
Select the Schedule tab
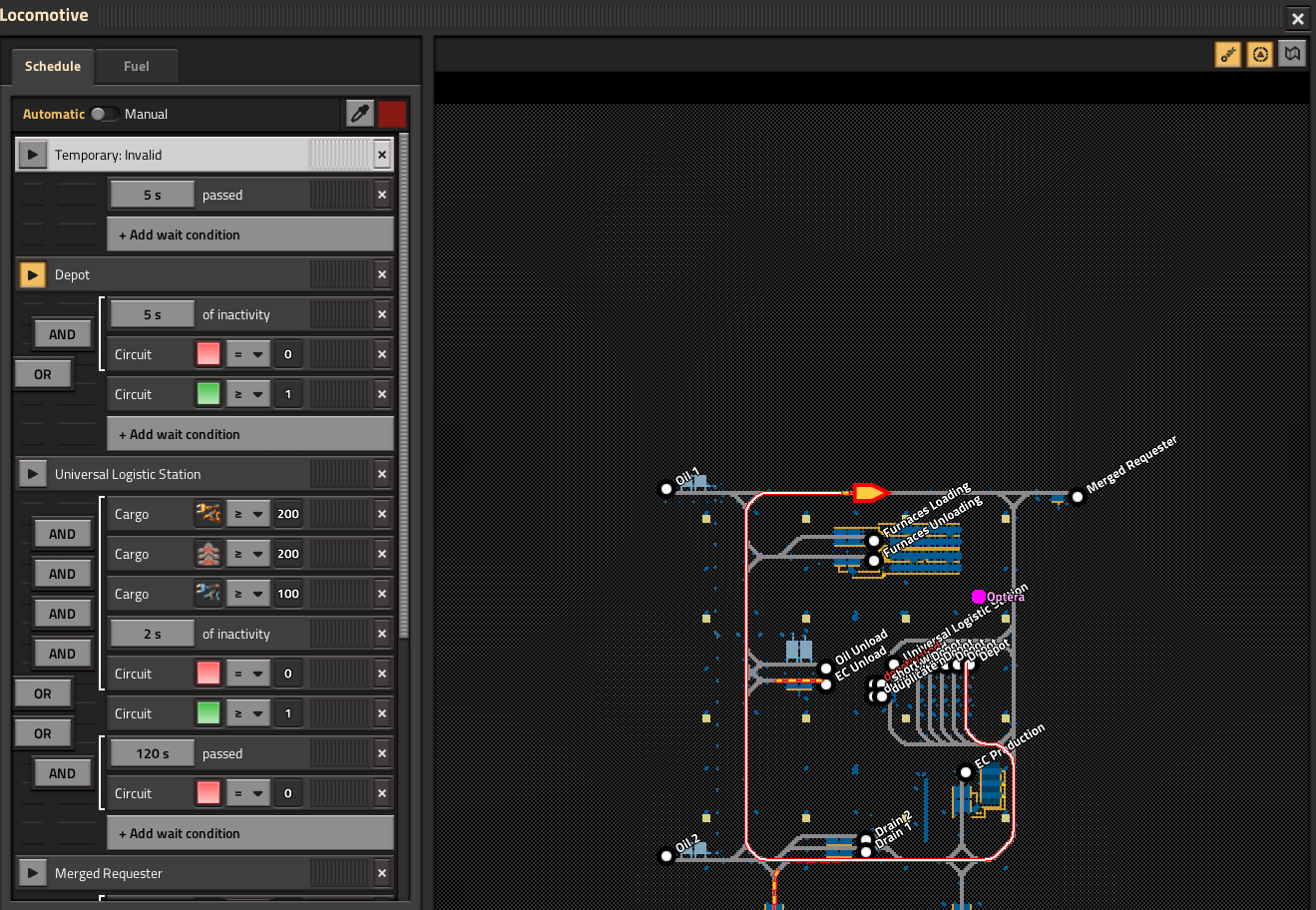point(53,67)
